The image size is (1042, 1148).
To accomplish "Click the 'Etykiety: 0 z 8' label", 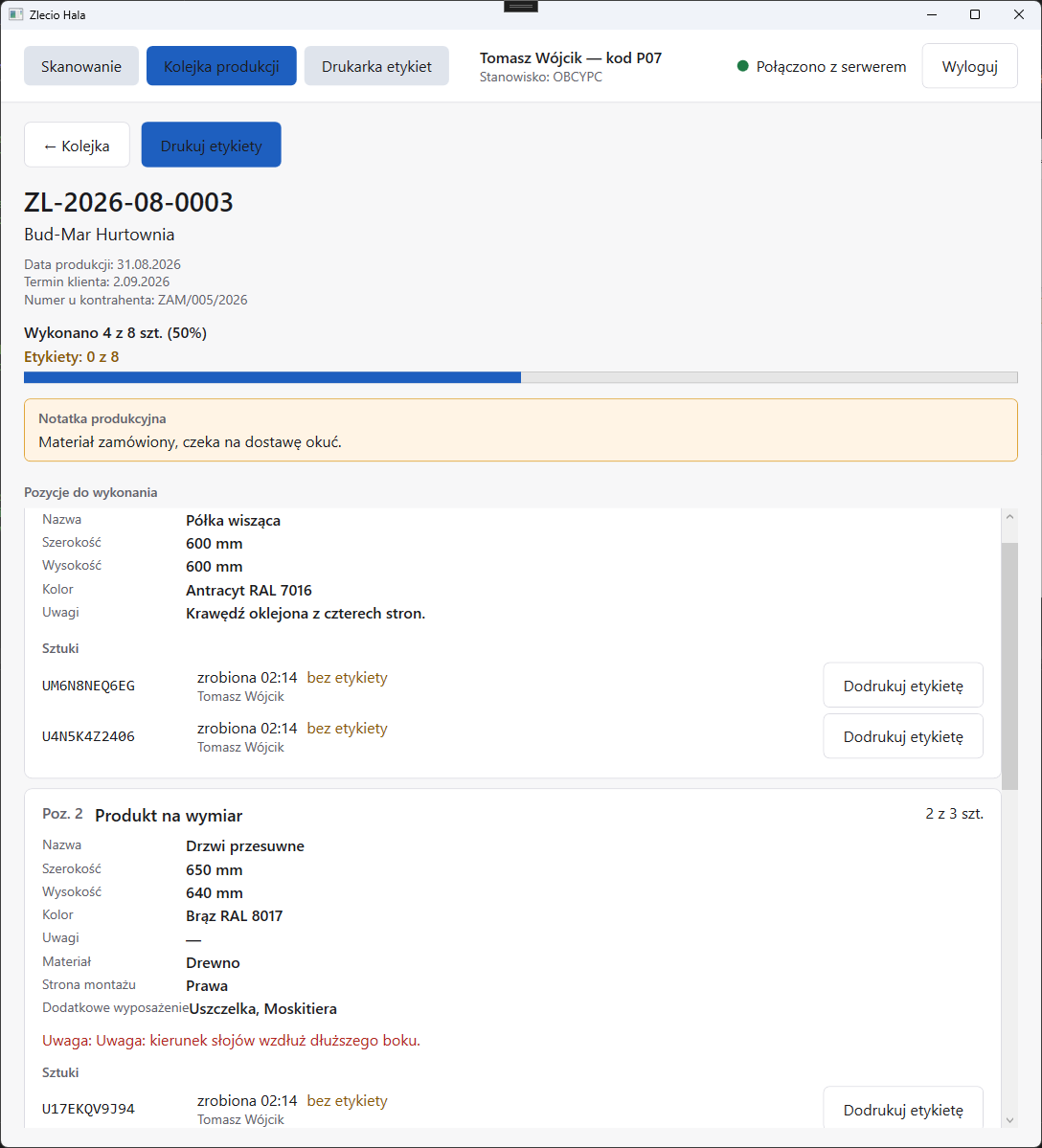I will [72, 357].
